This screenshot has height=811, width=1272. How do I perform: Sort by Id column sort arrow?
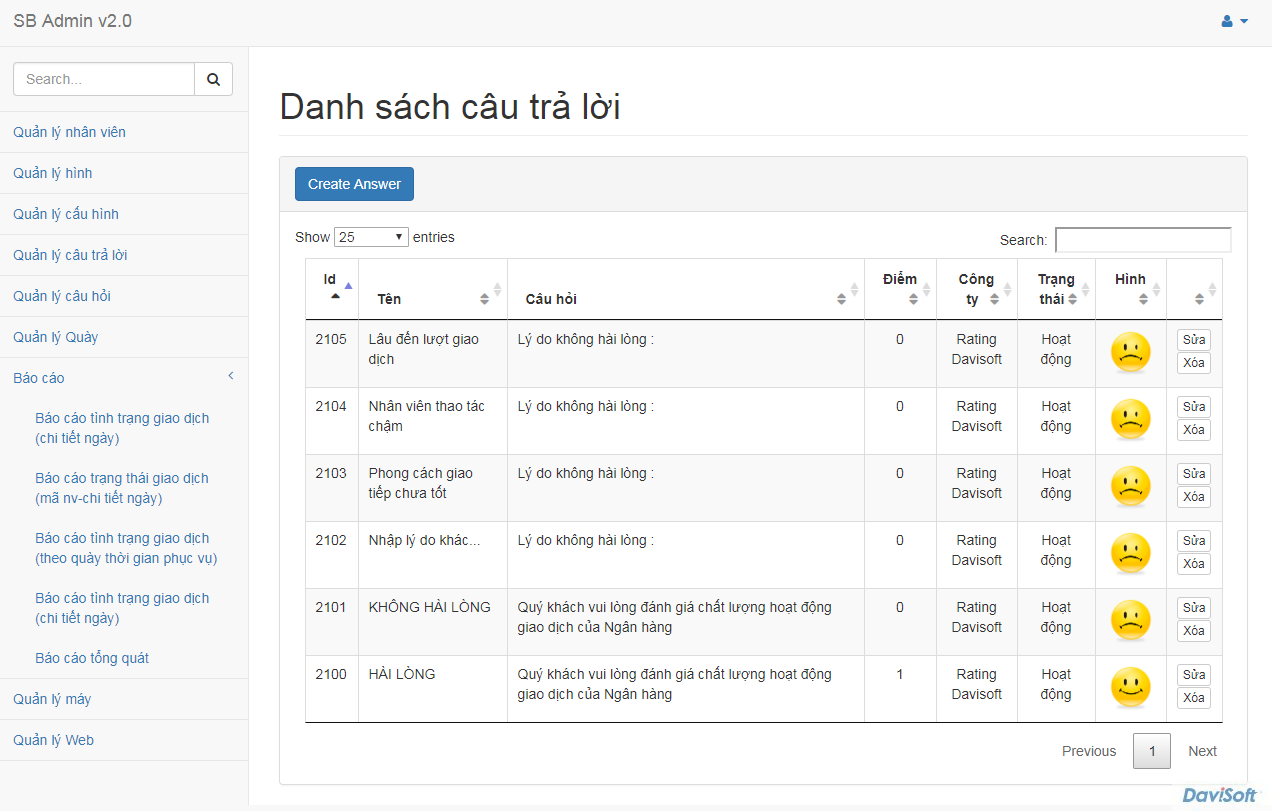pyautogui.click(x=335, y=294)
